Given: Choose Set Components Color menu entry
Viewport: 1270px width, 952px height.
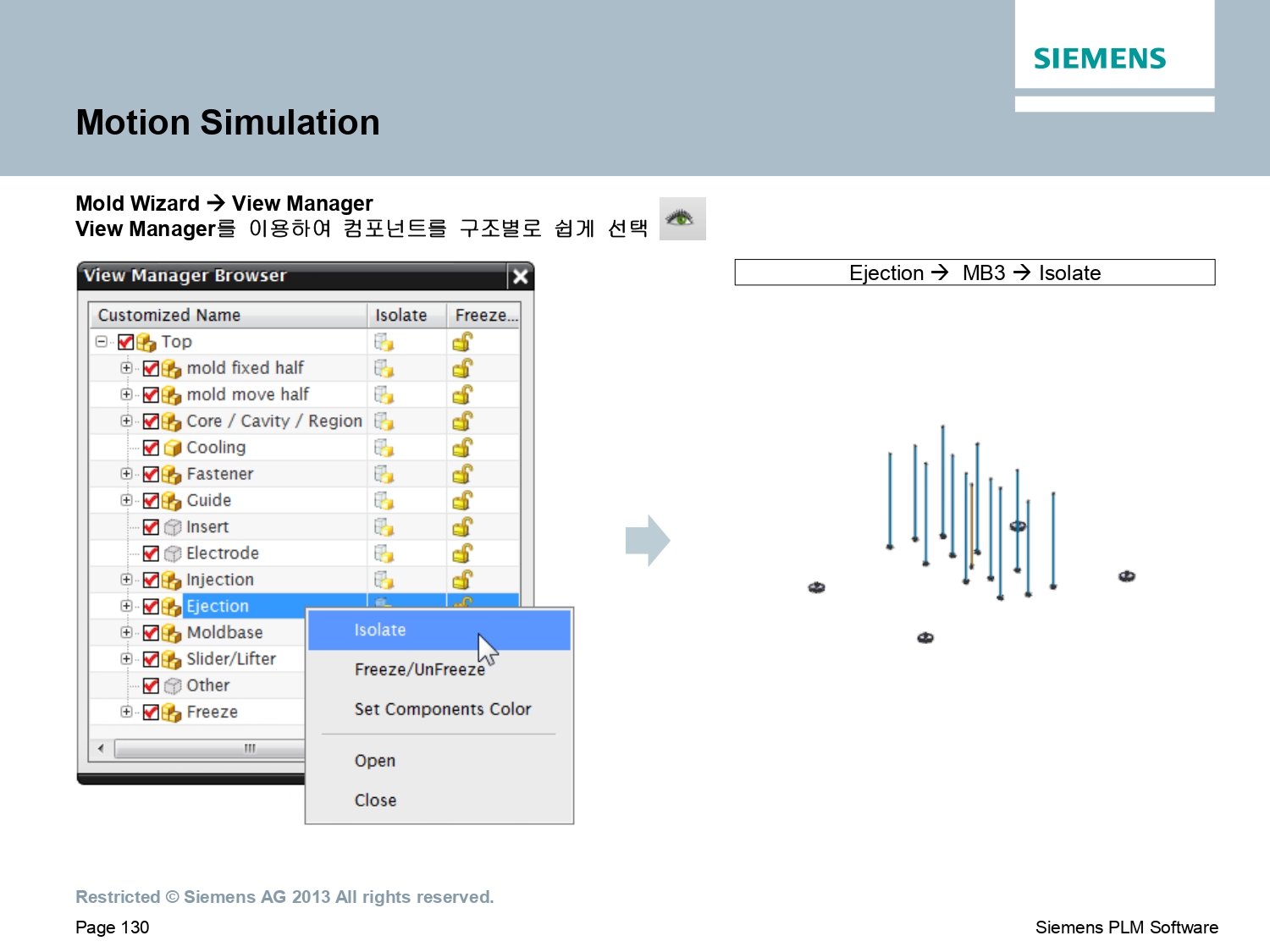Looking at the screenshot, I should tap(439, 709).
